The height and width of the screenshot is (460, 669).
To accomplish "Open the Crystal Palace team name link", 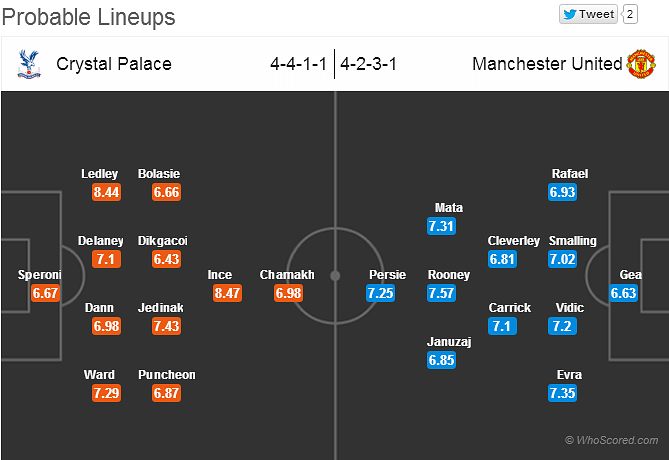I will [x=114, y=64].
